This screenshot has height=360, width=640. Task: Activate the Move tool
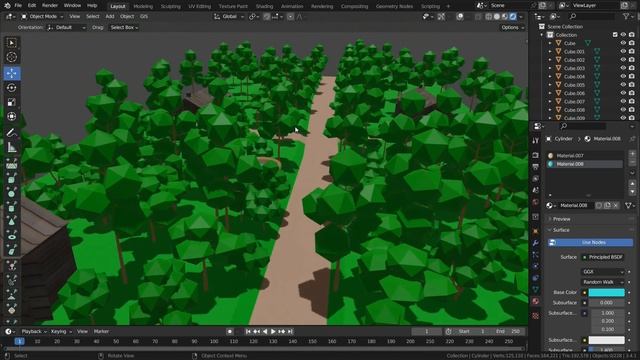pyautogui.click(x=11, y=73)
